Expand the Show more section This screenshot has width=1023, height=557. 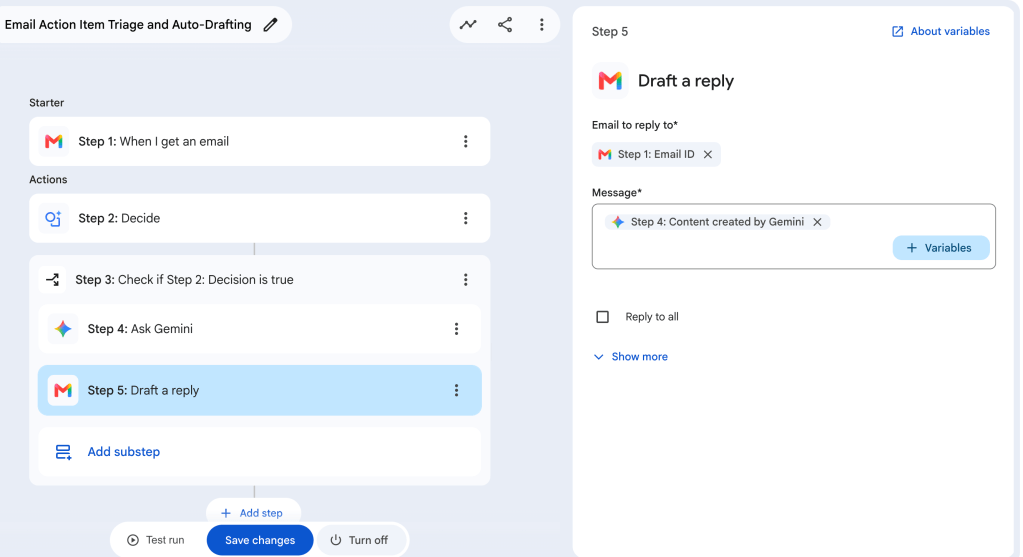(x=631, y=357)
